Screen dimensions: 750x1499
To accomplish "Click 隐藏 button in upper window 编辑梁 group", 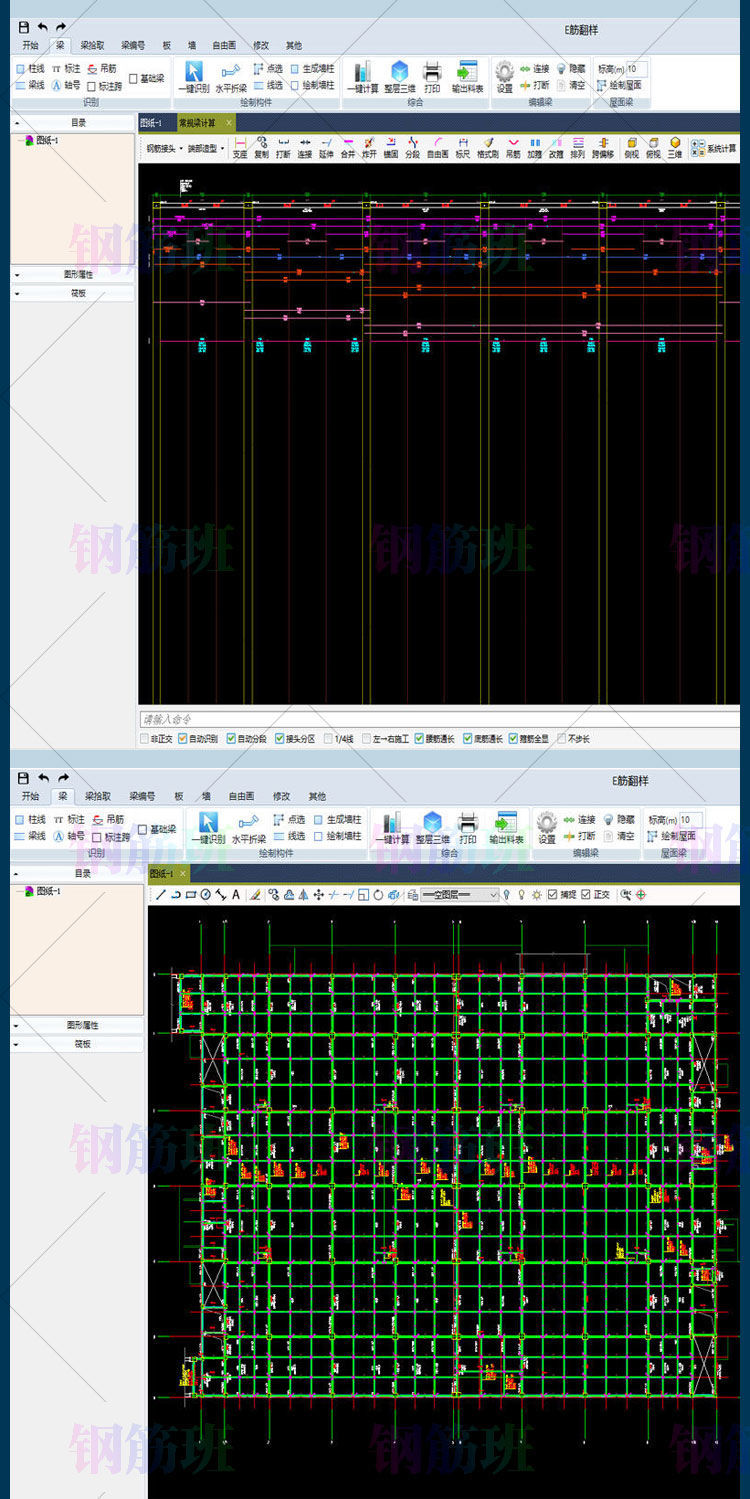I will [x=570, y=69].
